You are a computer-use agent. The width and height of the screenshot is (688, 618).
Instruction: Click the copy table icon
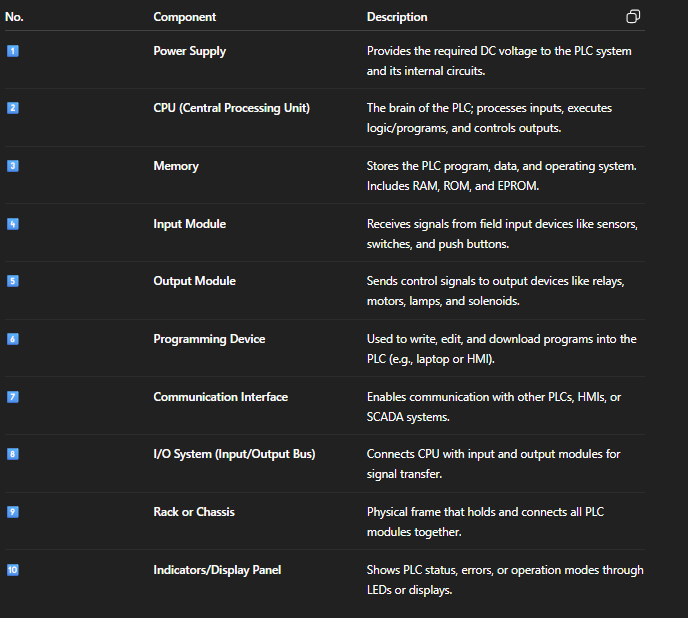pos(632,17)
